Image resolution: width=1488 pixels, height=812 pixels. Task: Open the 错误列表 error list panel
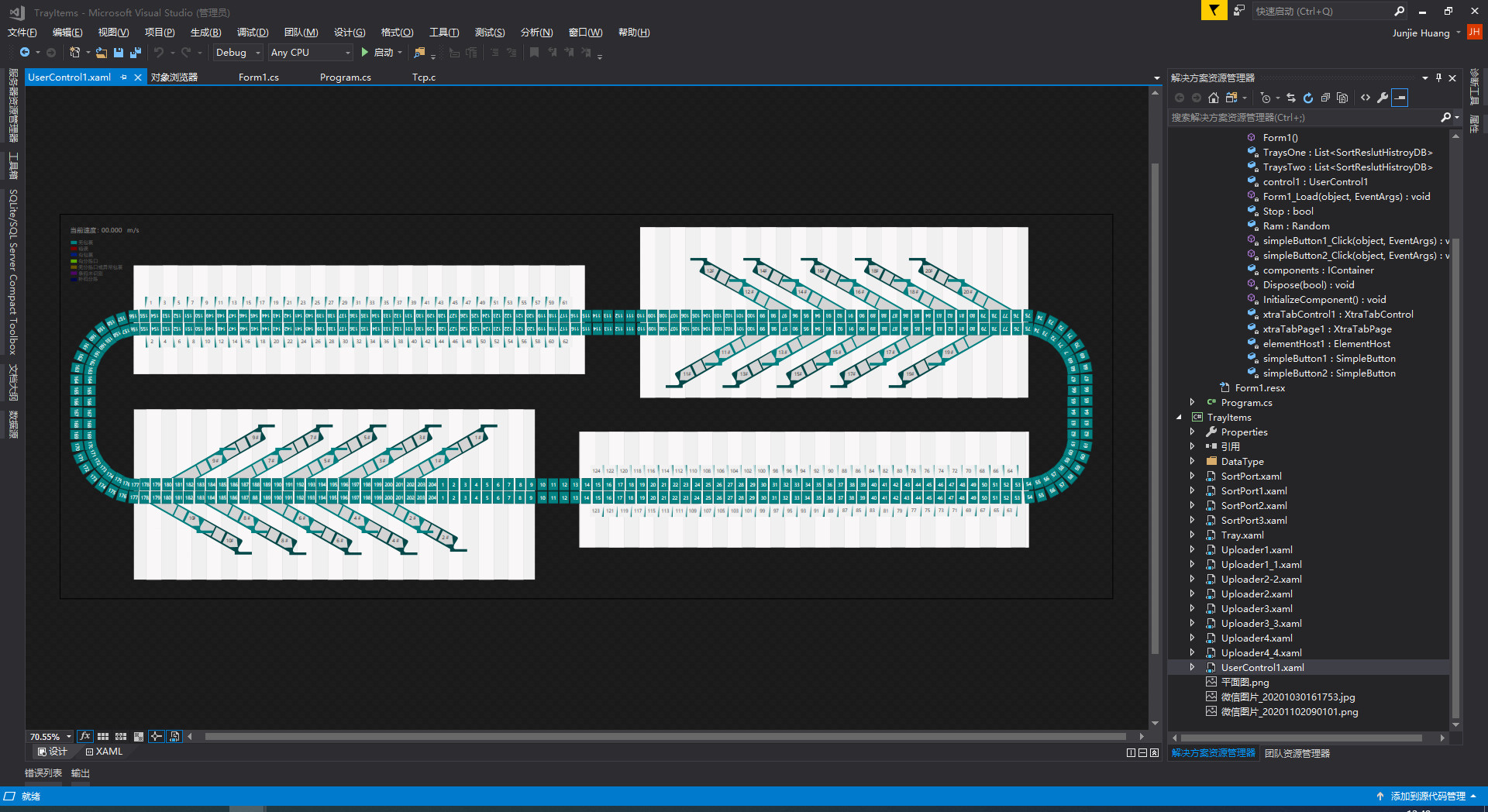[x=43, y=773]
